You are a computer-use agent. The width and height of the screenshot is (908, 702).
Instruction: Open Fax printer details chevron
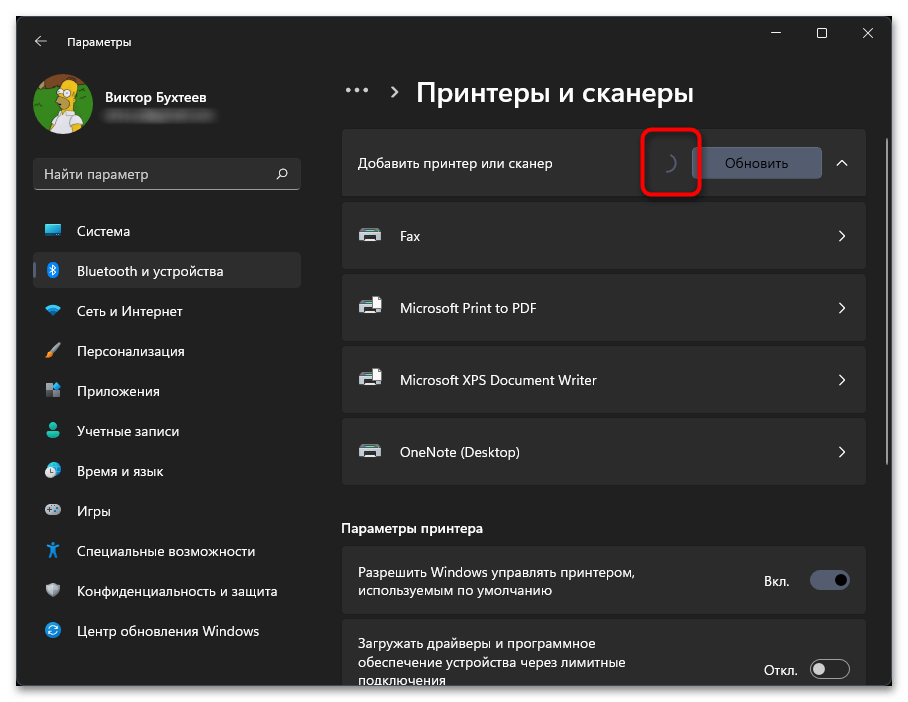point(842,236)
